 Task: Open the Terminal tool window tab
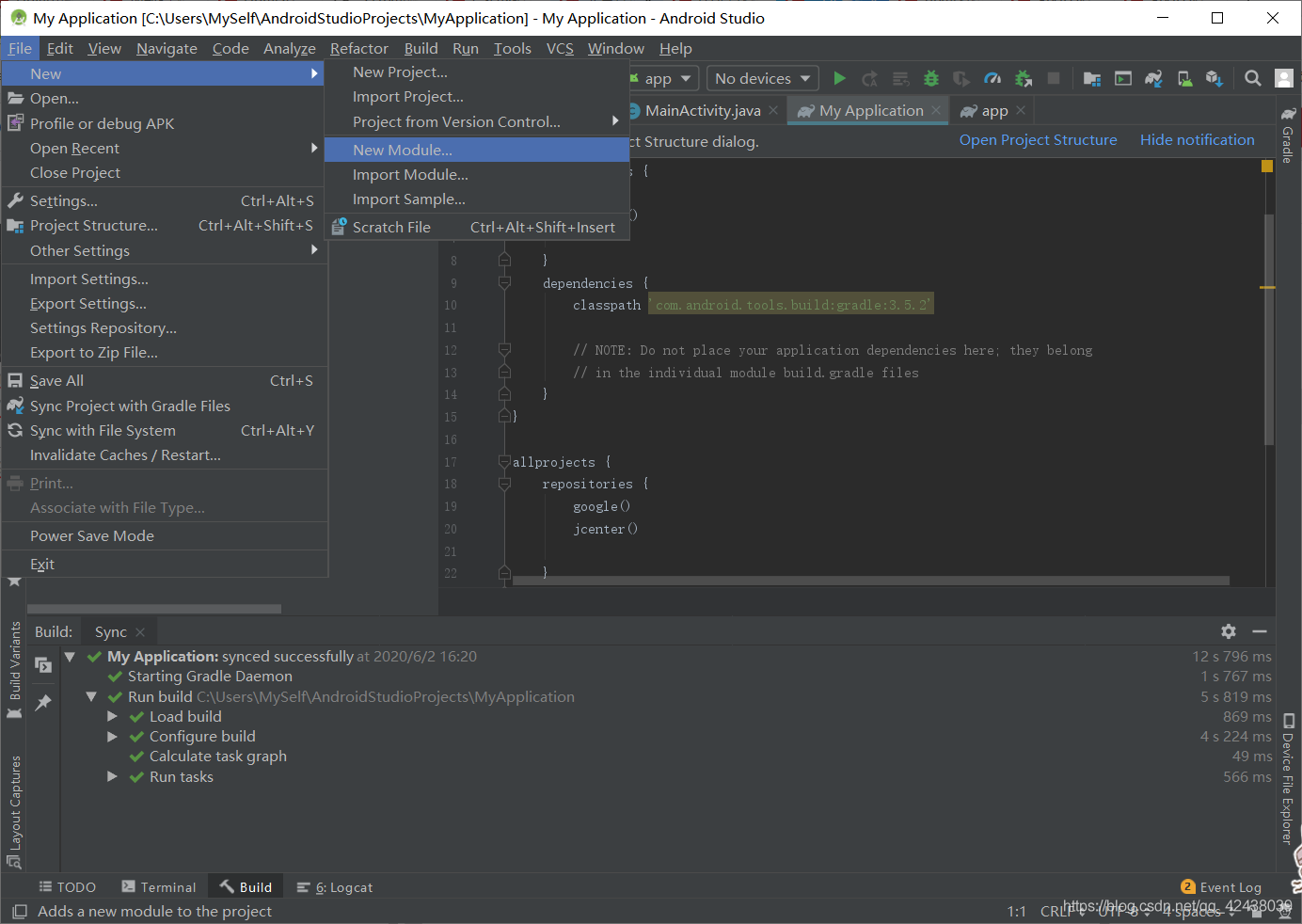coord(159,887)
